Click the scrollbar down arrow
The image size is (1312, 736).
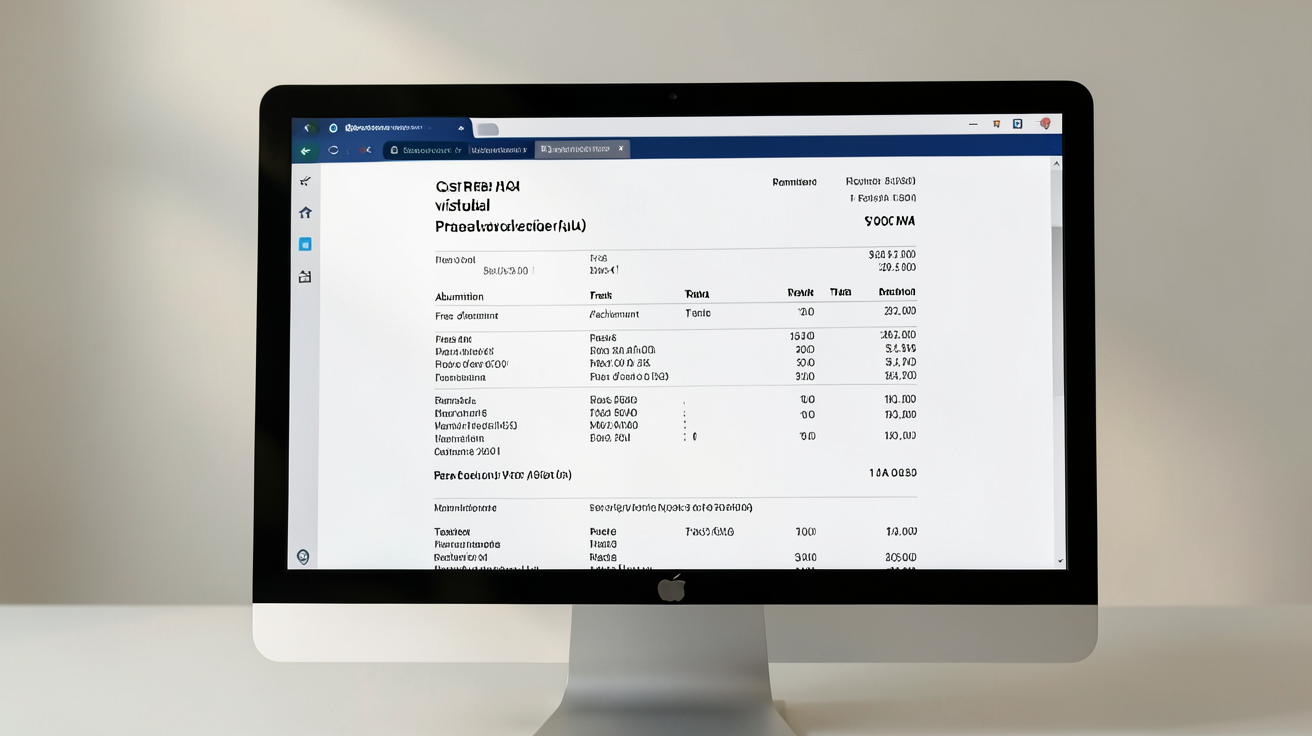[1060, 561]
